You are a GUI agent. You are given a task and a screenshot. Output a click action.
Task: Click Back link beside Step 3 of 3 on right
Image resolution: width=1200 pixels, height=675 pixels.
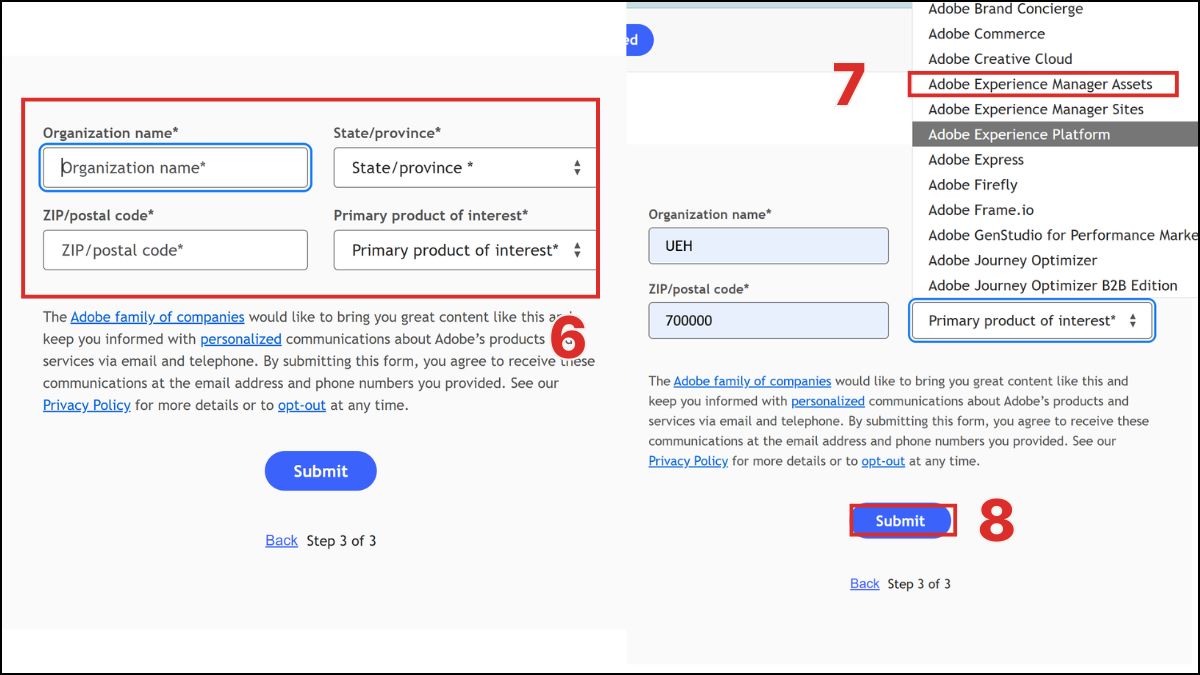865,584
